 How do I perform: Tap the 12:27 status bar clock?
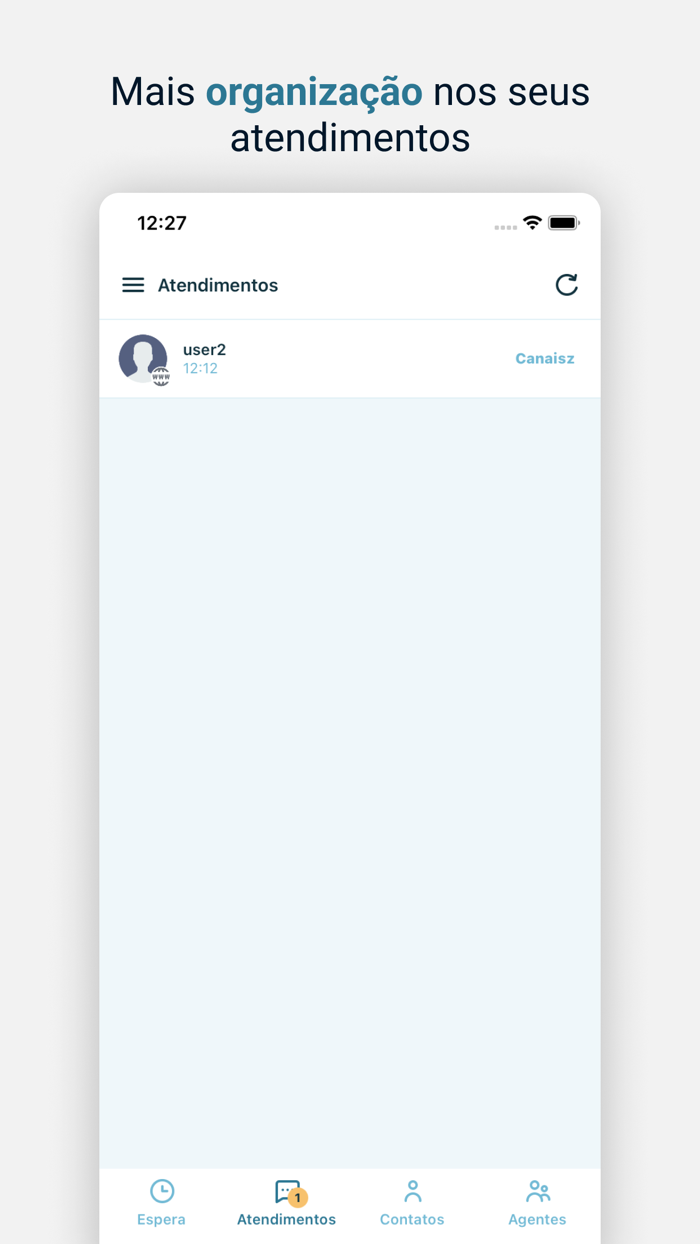click(x=162, y=223)
